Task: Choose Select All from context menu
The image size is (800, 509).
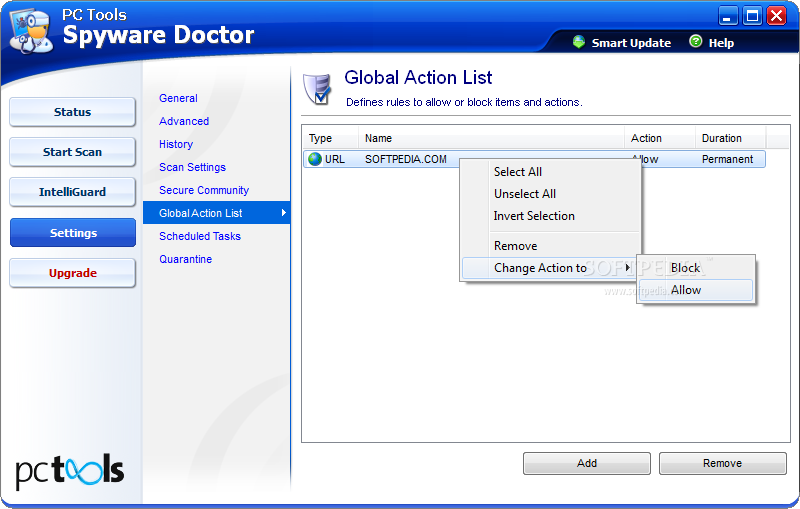Action: (x=551, y=172)
